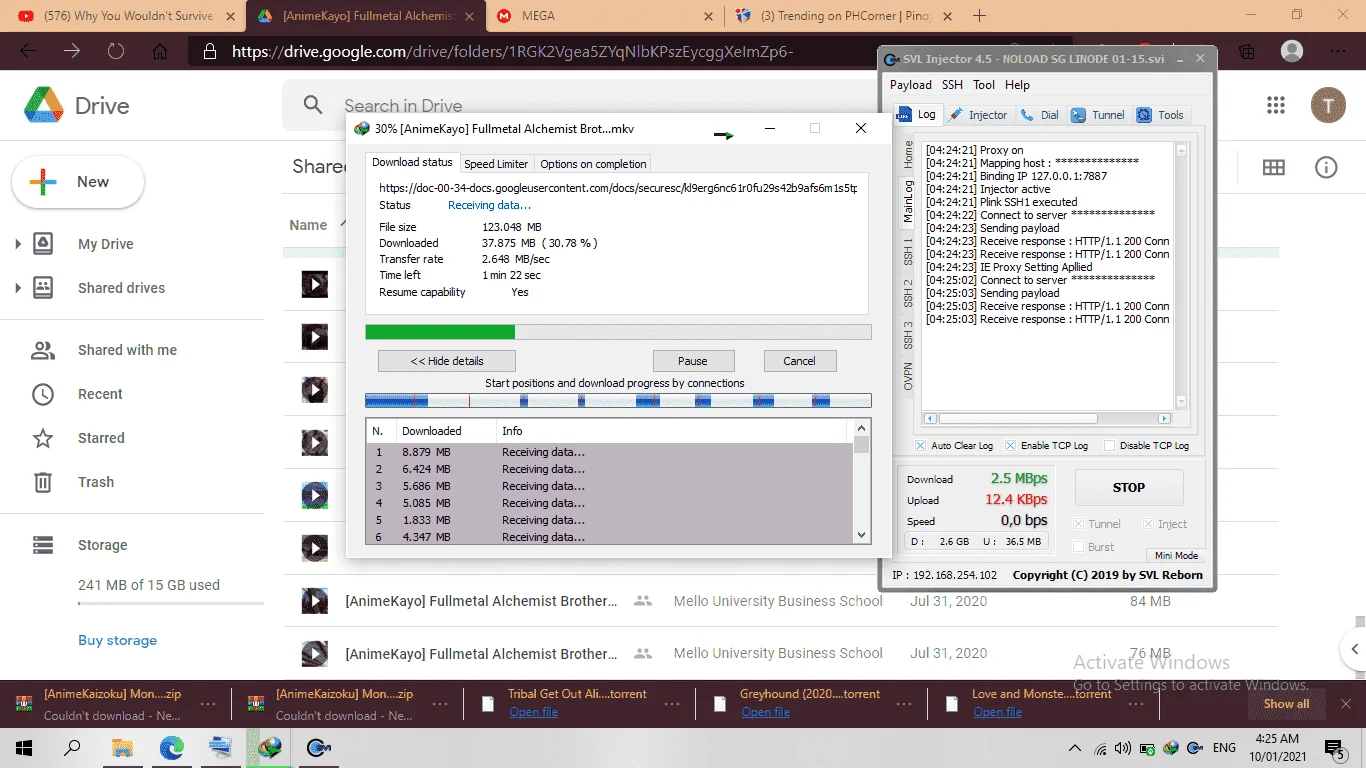
Task: Toggle the Burst checkbox in SVL Injector
Action: click(1078, 547)
